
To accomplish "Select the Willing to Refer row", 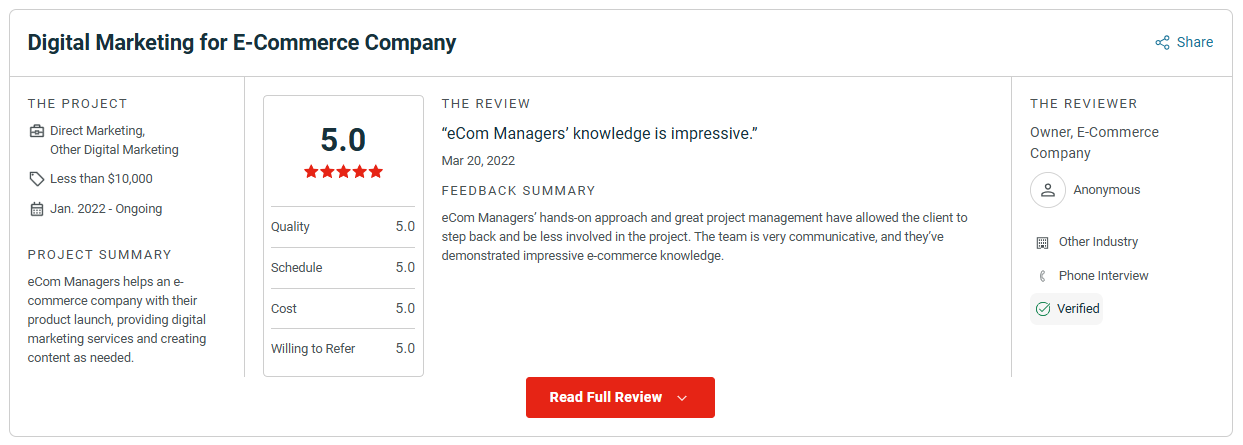I will tap(343, 349).
